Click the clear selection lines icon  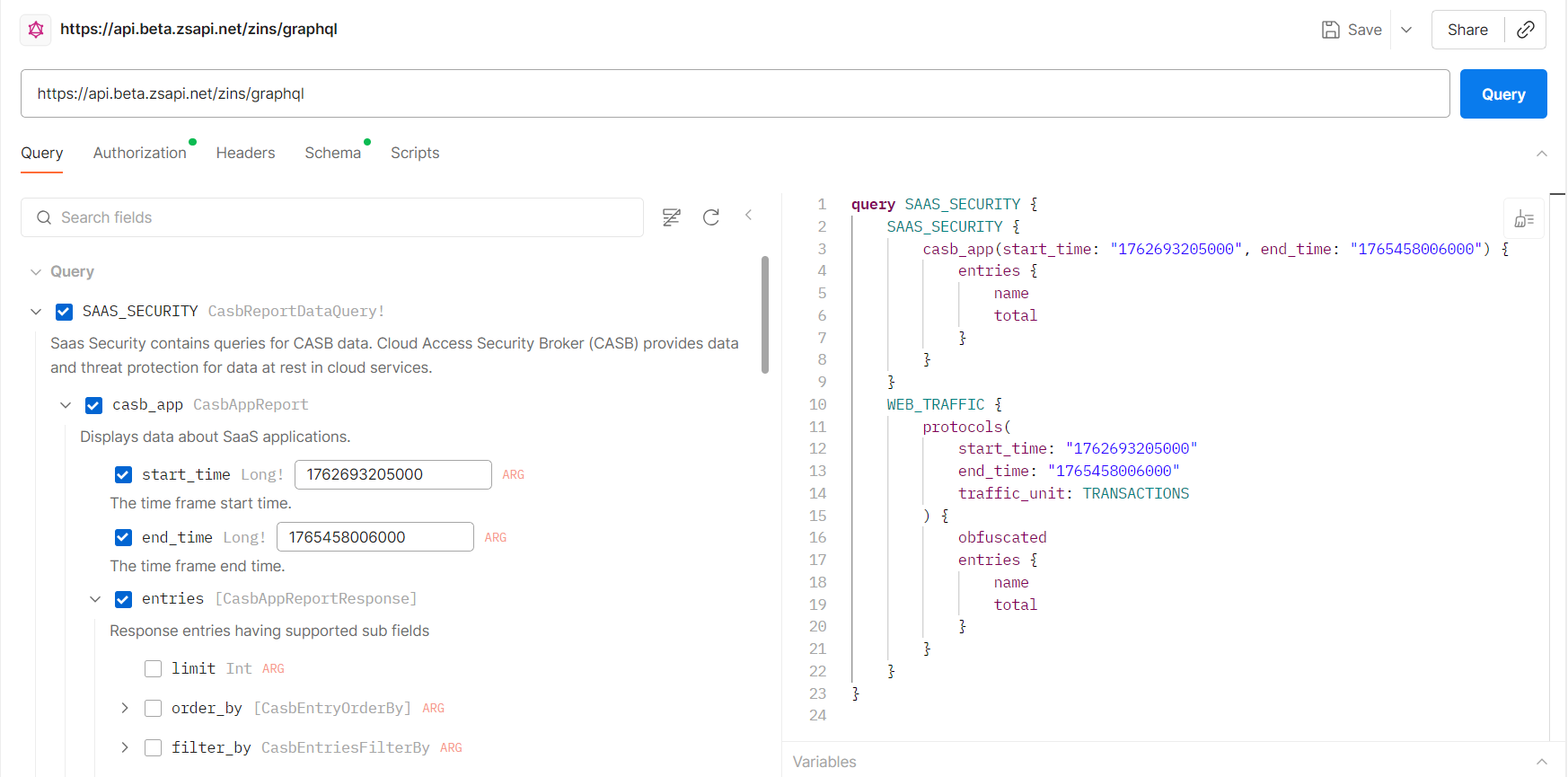click(671, 217)
